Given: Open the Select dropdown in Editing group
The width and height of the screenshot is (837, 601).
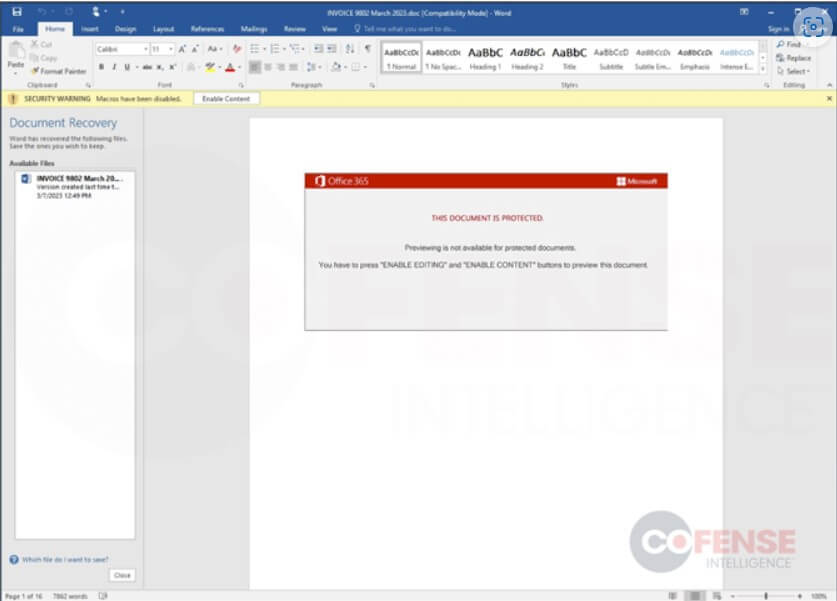Looking at the screenshot, I should pos(793,71).
